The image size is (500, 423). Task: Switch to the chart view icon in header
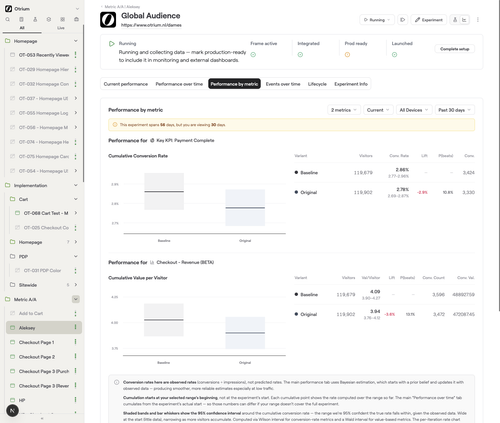[x=464, y=20]
